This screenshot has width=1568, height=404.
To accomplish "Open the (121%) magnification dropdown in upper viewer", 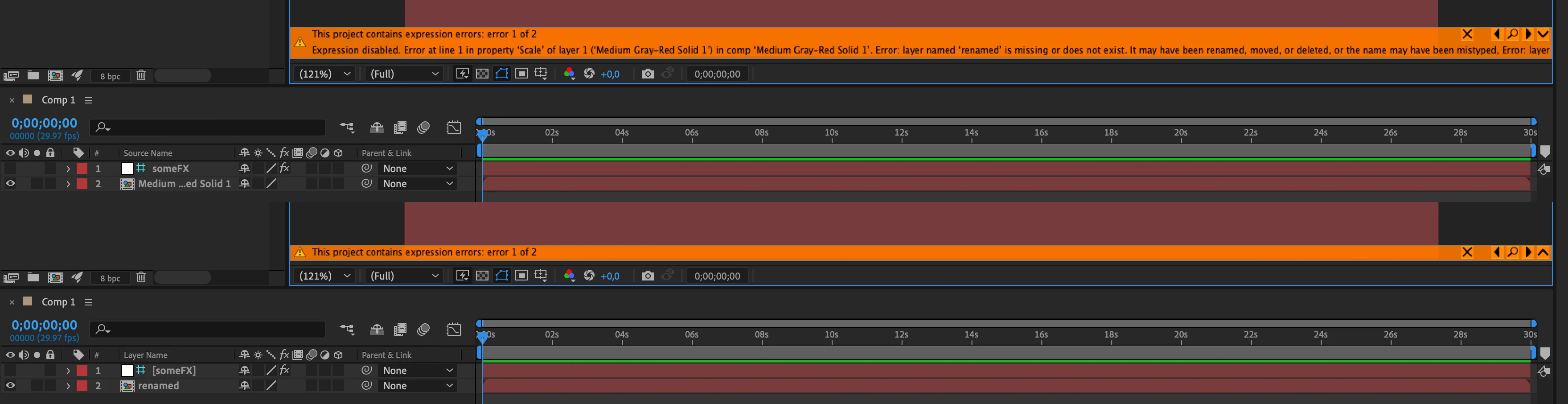I will pos(324,74).
